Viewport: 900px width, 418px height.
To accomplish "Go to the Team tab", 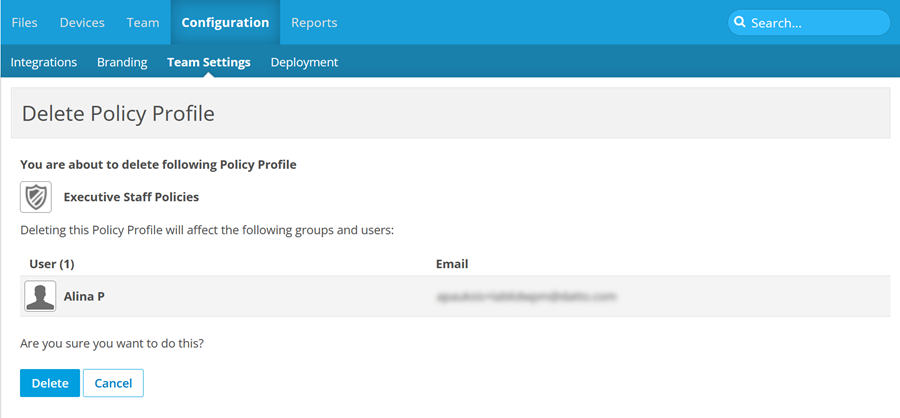I will pos(143,22).
